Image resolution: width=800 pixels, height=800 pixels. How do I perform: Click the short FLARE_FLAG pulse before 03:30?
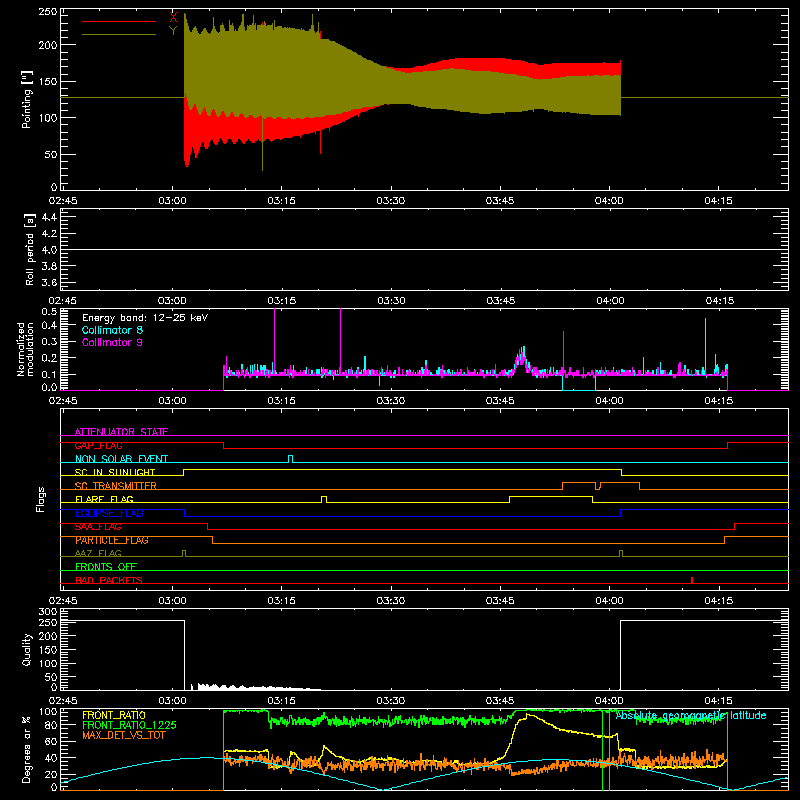[x=324, y=499]
